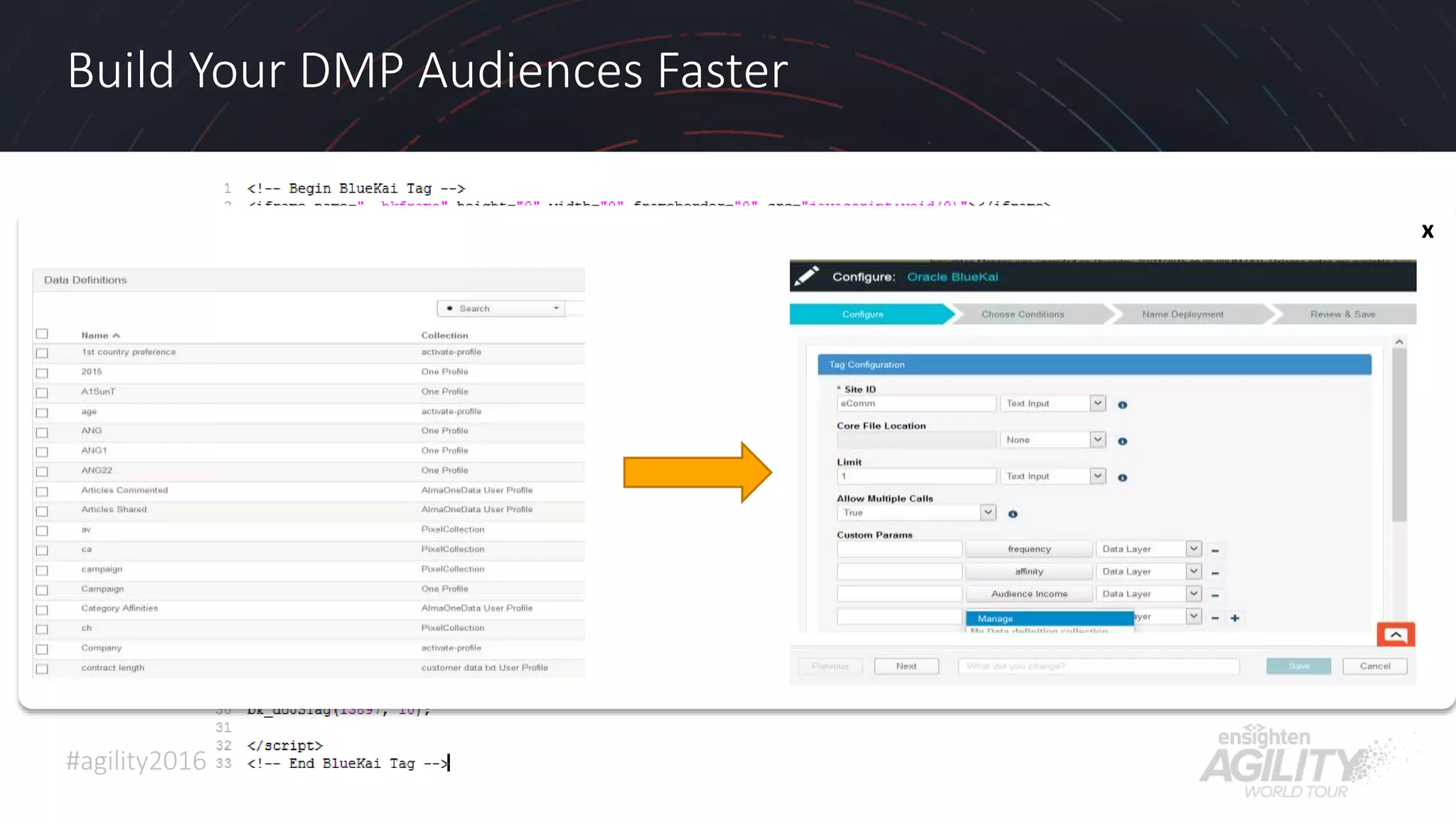Check the contract length row checkbox
1456x819 pixels.
pos(42,668)
